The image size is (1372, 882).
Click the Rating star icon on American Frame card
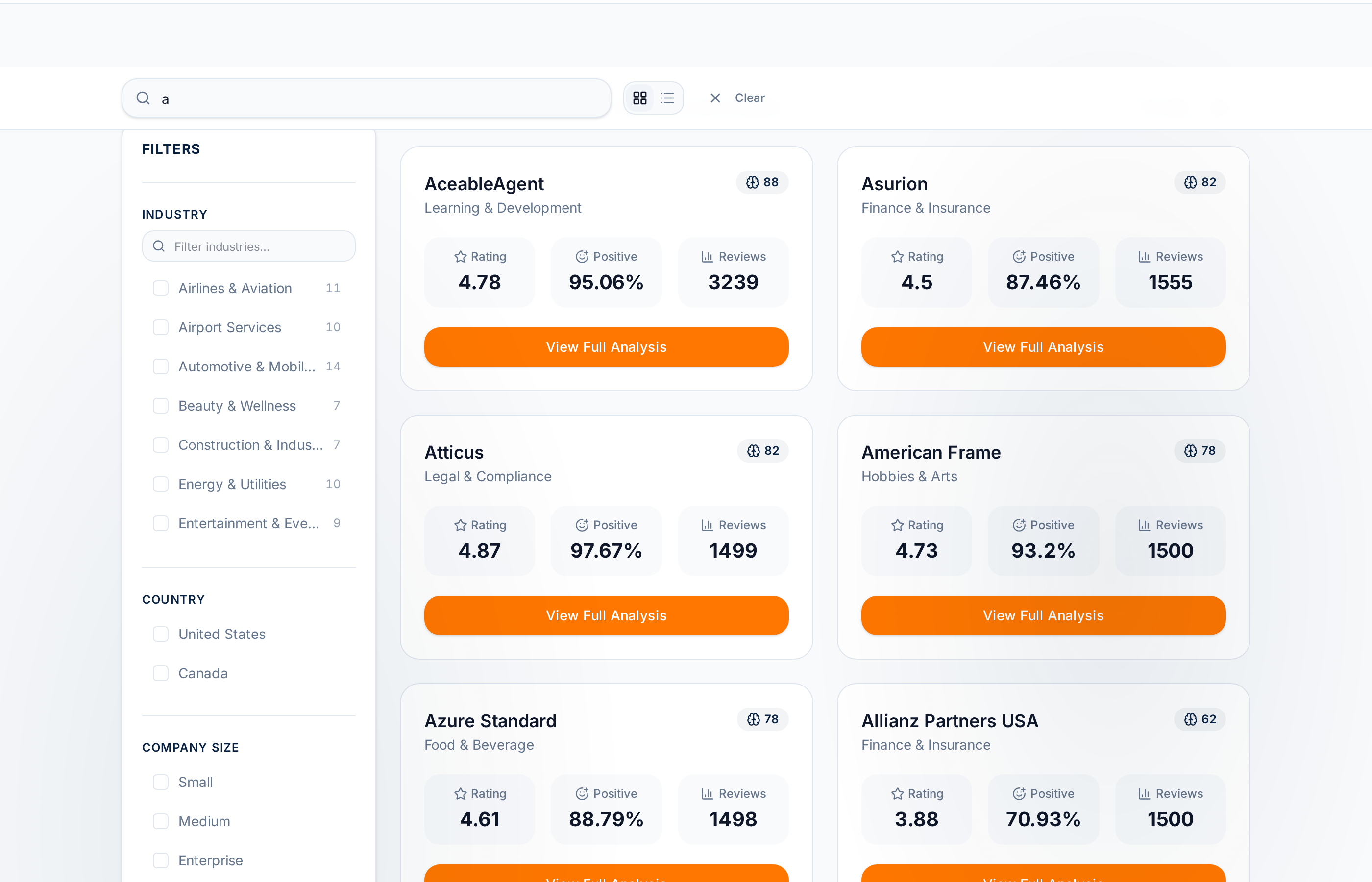[897, 525]
